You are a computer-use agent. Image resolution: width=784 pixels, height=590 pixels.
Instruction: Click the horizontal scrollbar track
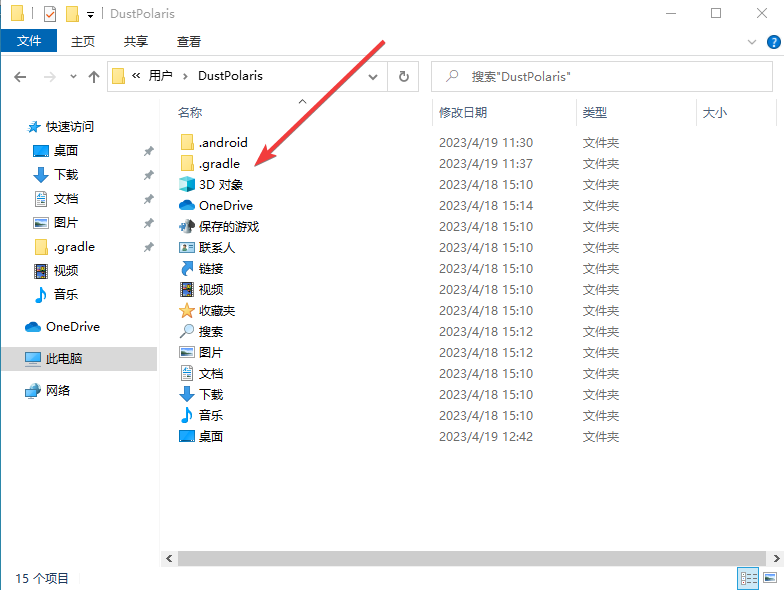(472, 558)
